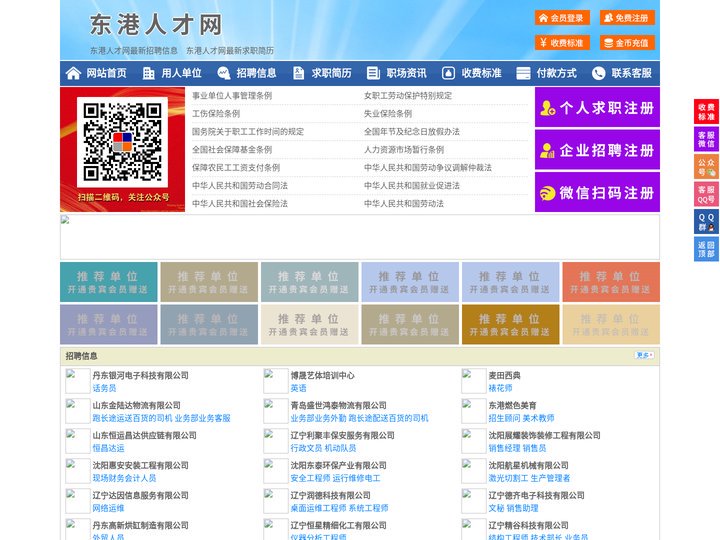Open 网站首页 in navigation bar
720x540 pixels.
[x=106, y=73]
